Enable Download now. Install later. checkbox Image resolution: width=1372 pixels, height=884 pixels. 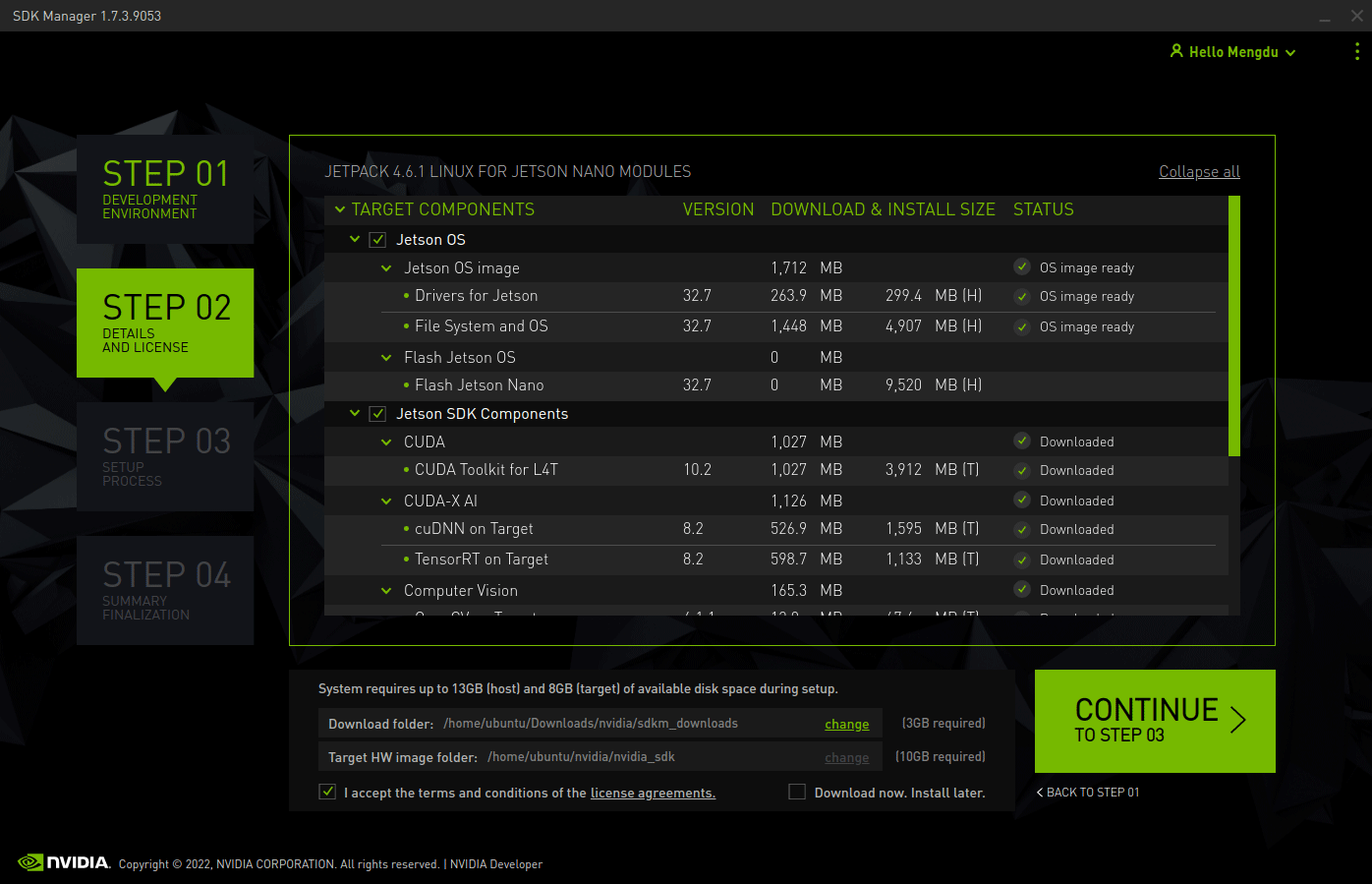coord(797,792)
